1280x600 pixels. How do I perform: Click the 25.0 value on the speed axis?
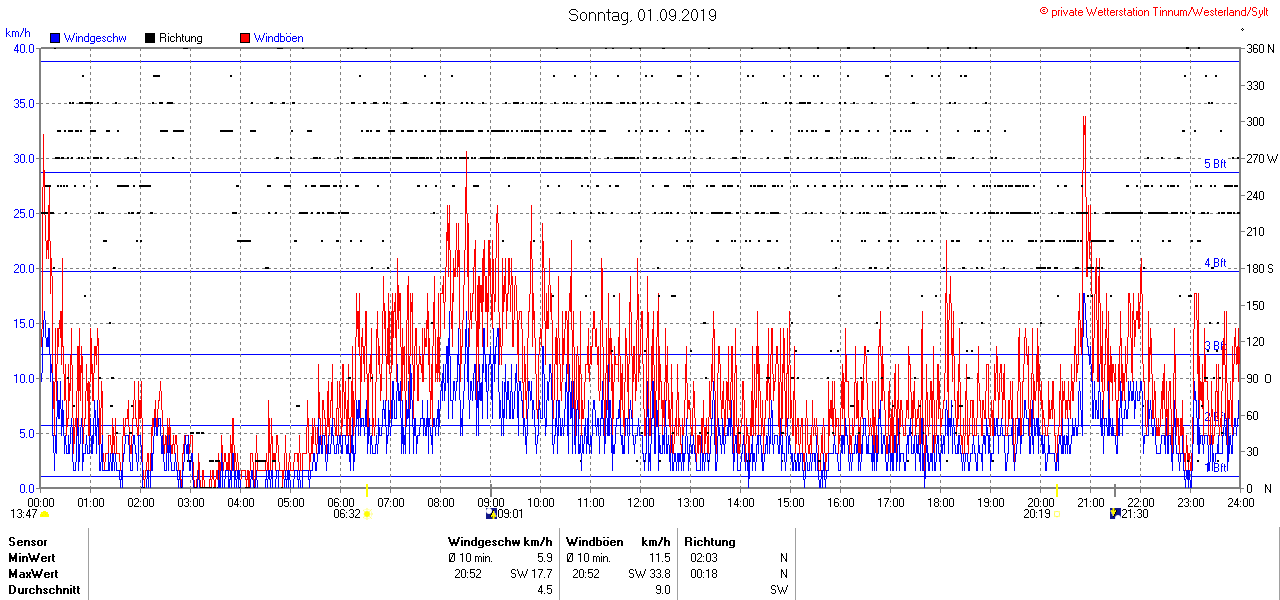23,214
